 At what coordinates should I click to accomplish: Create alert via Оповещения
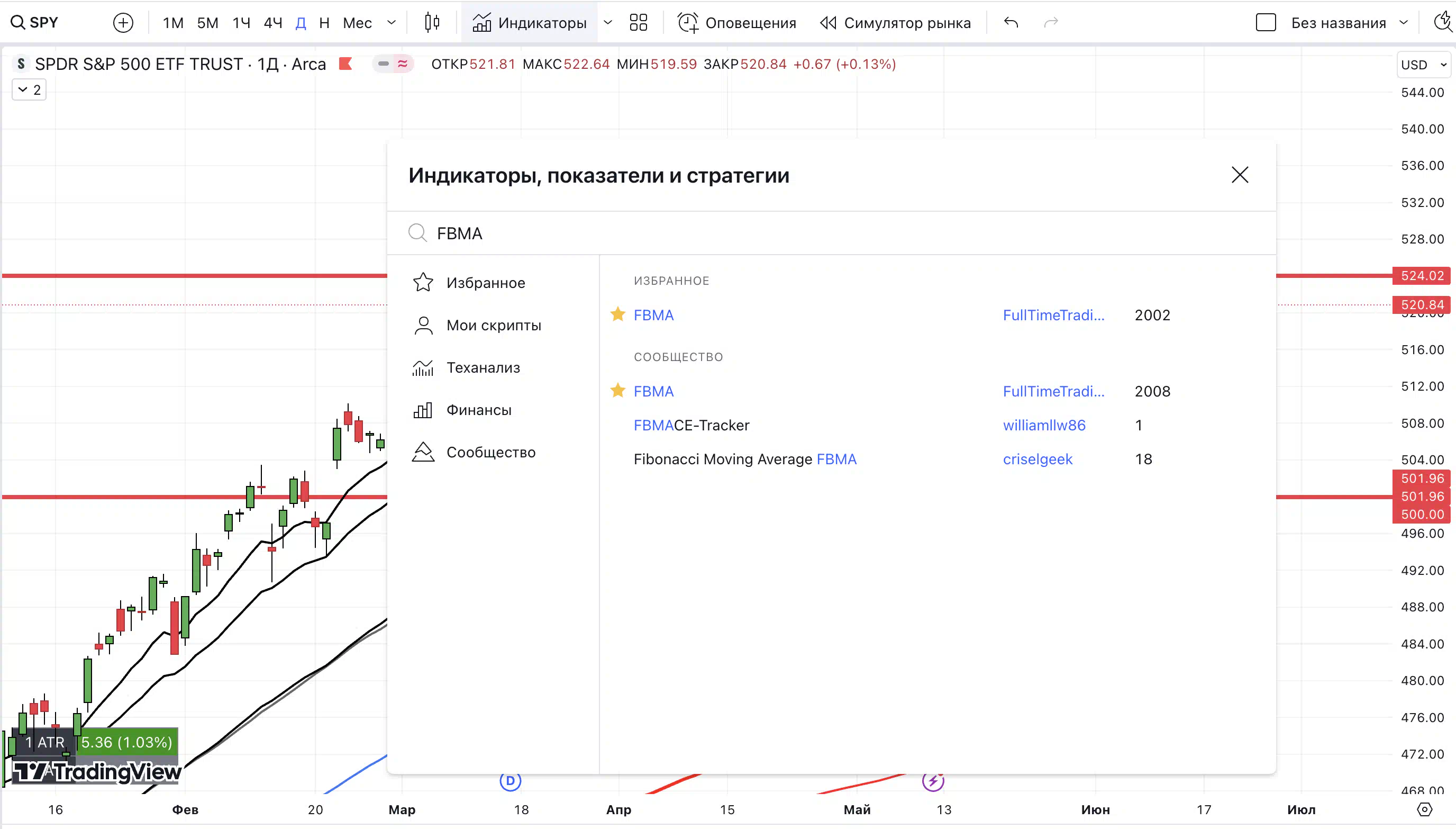point(737,23)
